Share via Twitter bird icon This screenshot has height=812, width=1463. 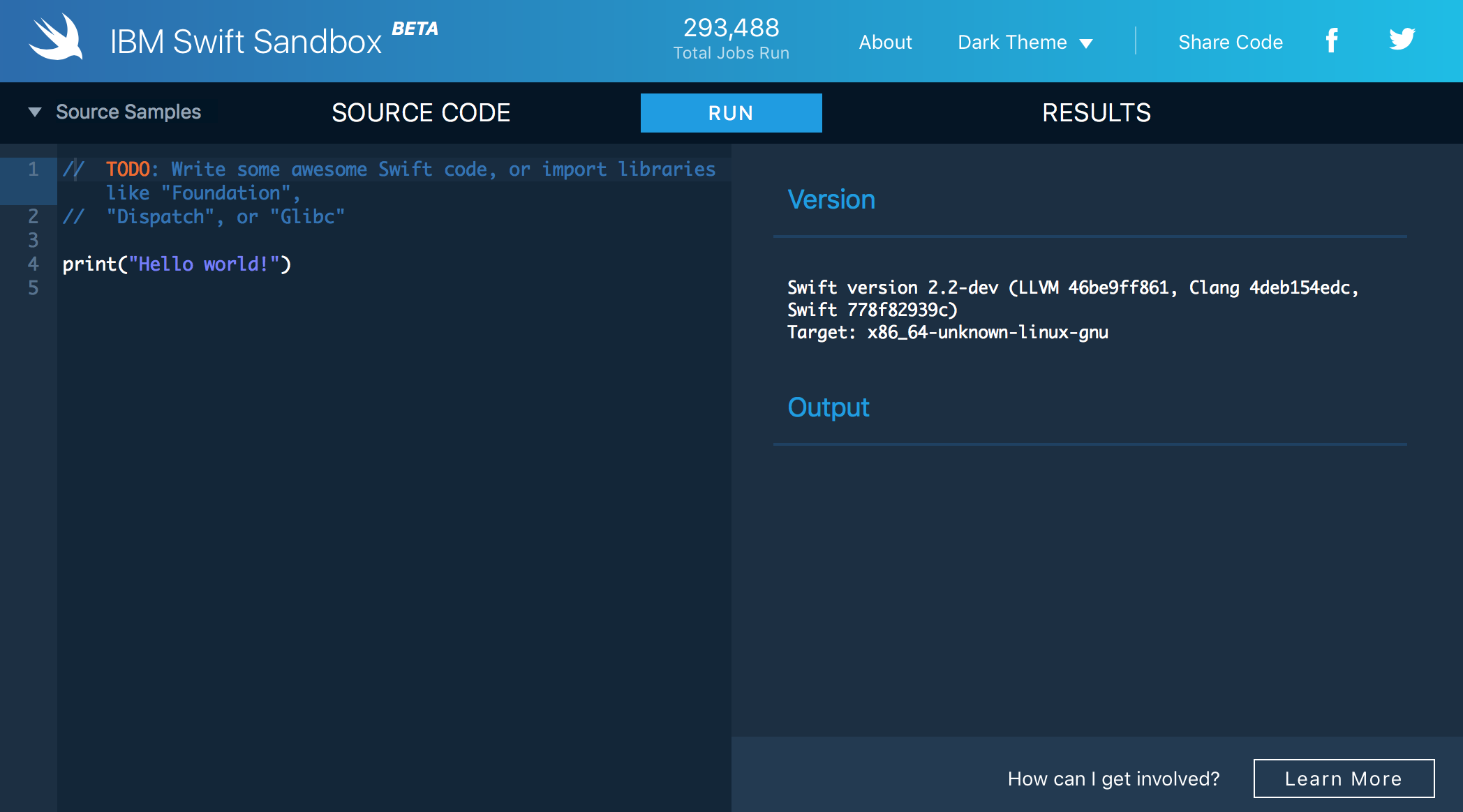click(x=1402, y=39)
